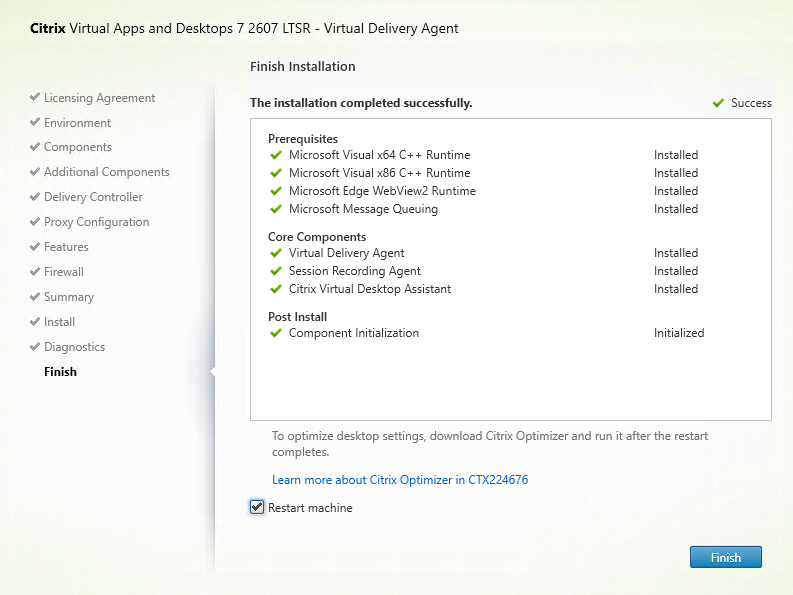Click checkmark beside Component Initialization

(276, 333)
